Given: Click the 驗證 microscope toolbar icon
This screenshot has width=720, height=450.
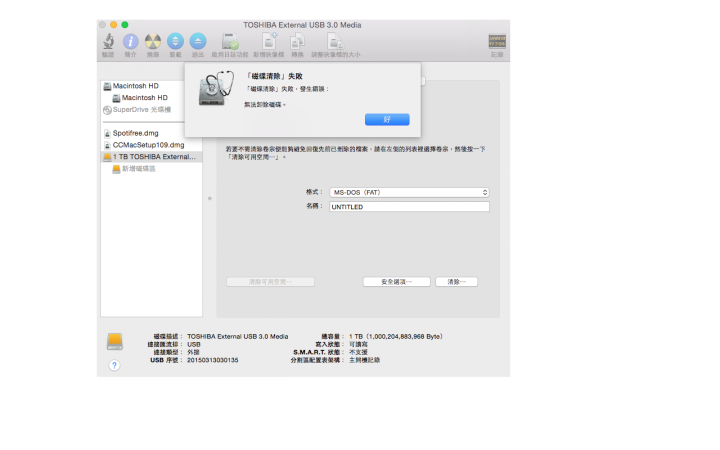Looking at the screenshot, I should (x=108, y=42).
